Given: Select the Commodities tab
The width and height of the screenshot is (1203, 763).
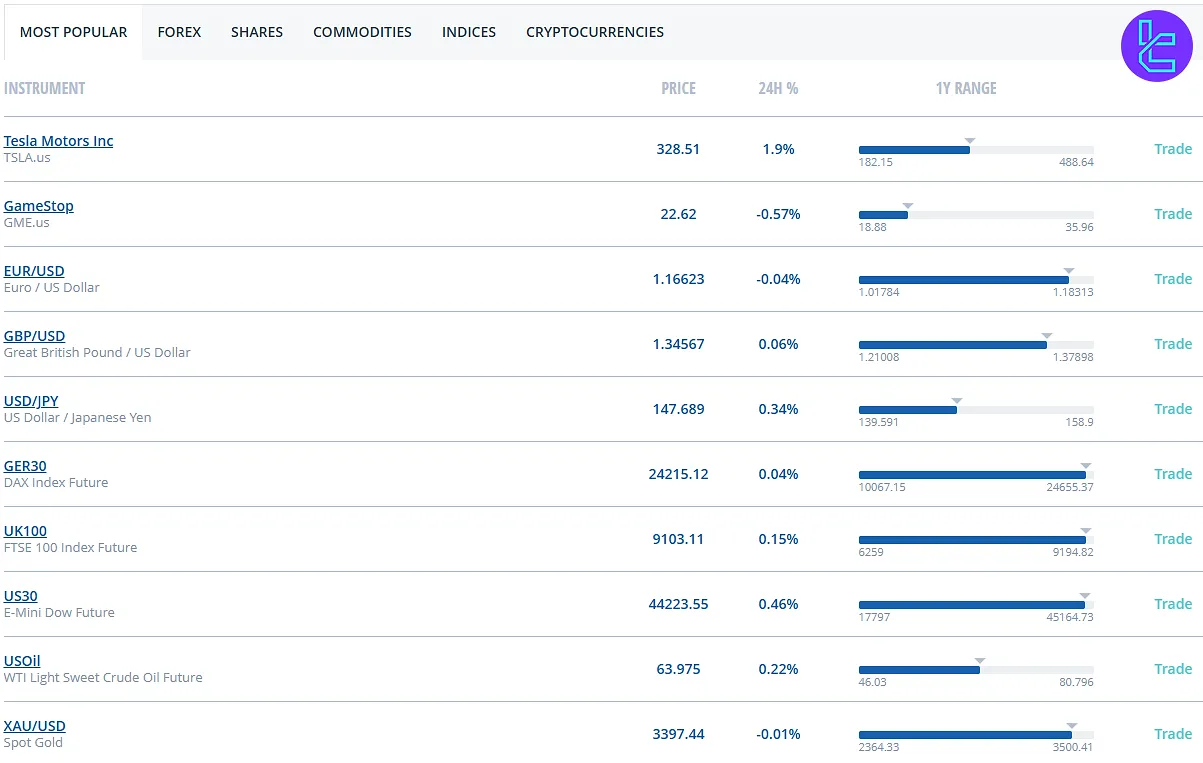Looking at the screenshot, I should click(x=362, y=32).
